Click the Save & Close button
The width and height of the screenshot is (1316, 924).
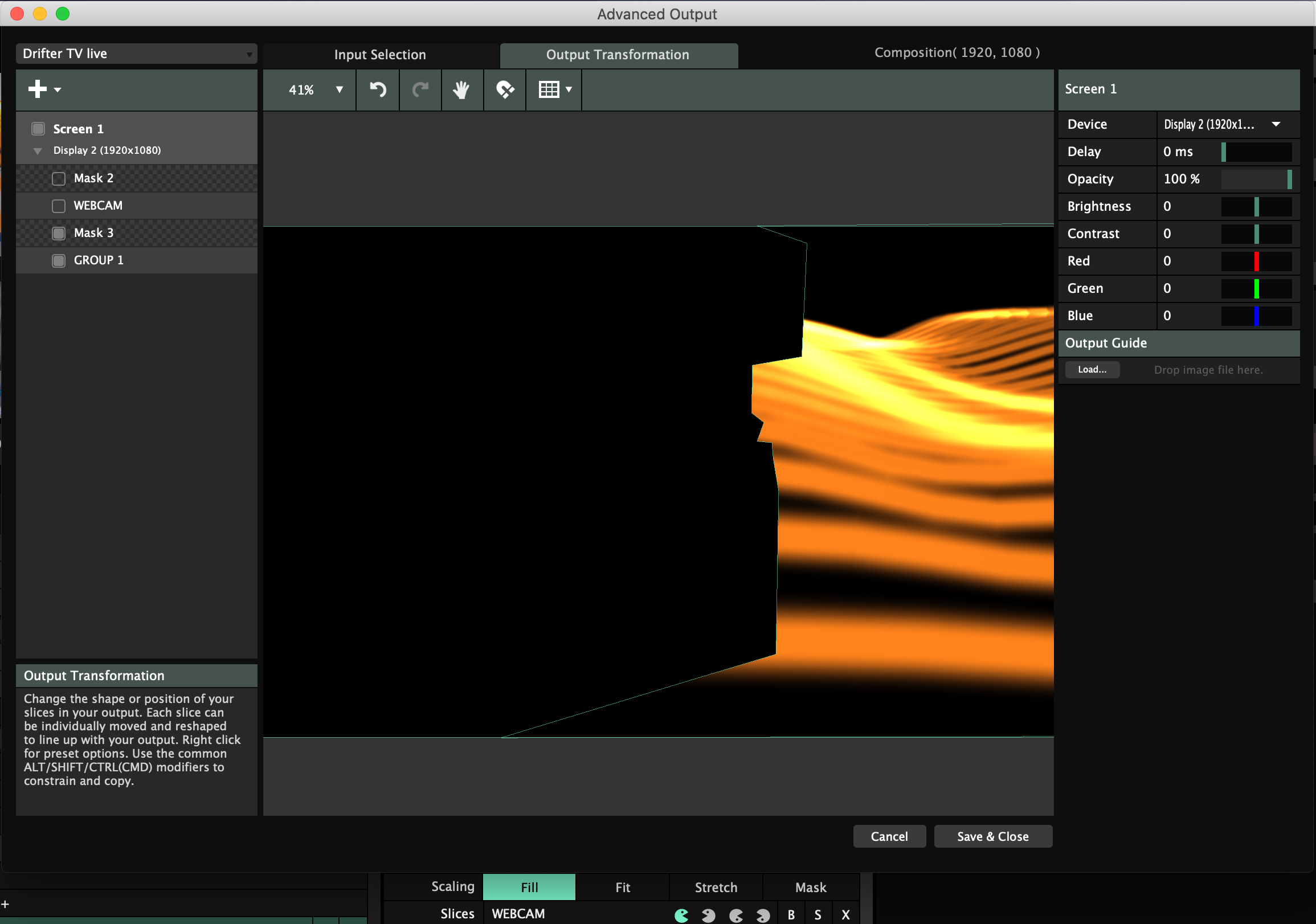[x=992, y=836]
